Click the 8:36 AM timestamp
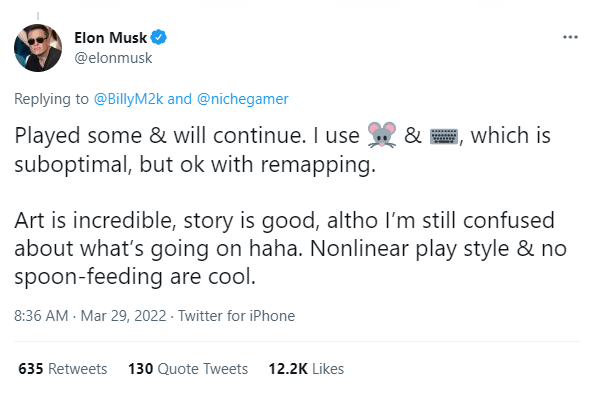 point(41,316)
